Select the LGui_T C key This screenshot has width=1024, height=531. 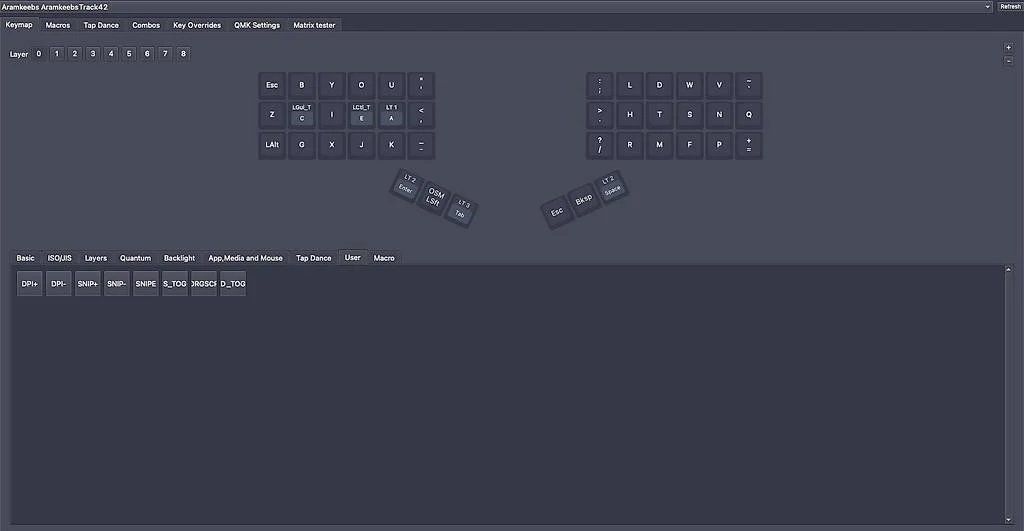point(302,114)
